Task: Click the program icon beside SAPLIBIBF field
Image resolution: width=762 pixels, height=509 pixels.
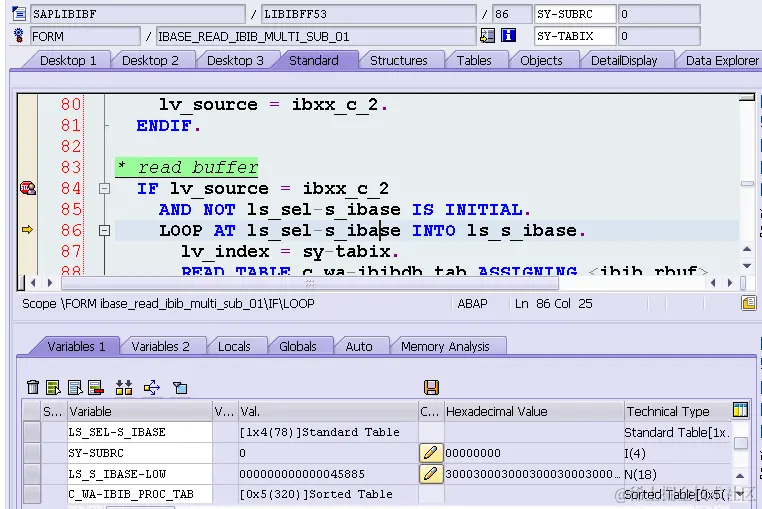Action: pyautogui.click(x=18, y=13)
